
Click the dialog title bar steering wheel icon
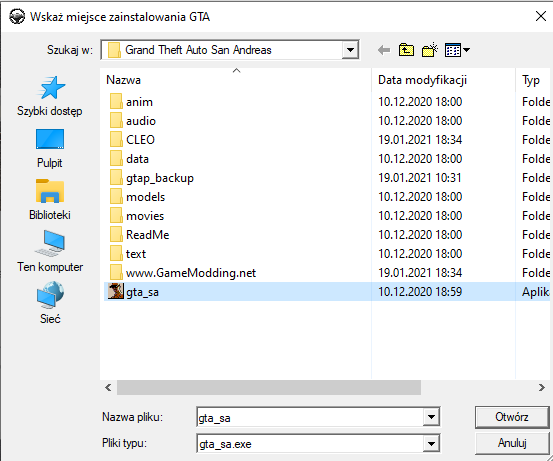tap(17, 17)
